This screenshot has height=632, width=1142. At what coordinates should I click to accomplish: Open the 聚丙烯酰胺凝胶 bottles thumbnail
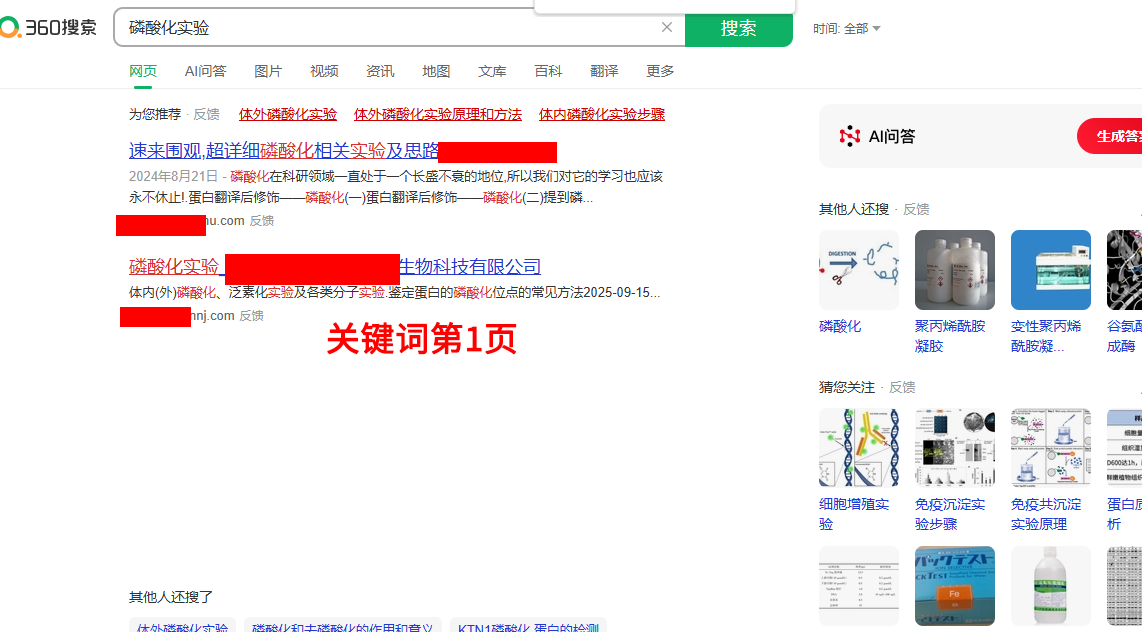[x=954, y=270]
